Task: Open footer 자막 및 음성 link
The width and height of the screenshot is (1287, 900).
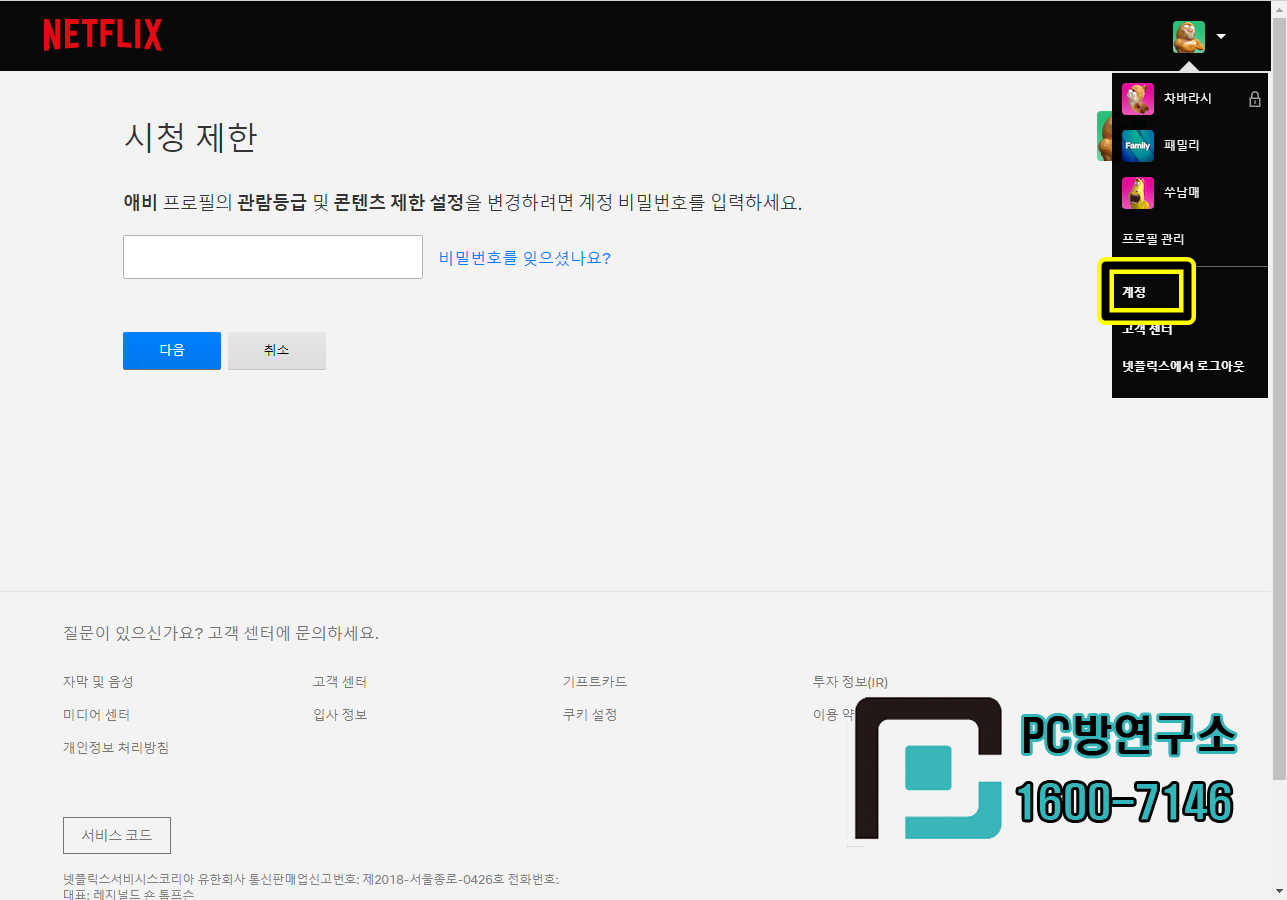Action: [98, 682]
